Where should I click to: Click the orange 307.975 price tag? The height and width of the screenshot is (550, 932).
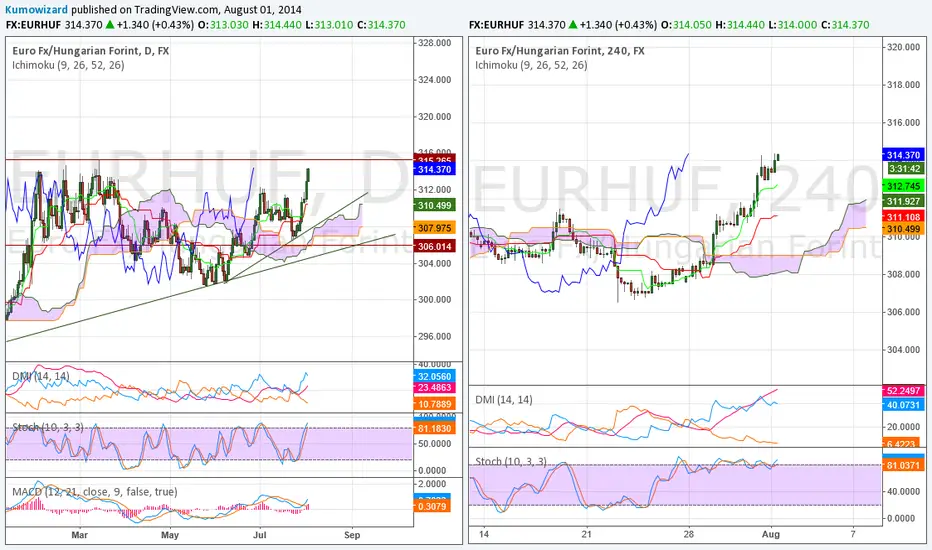click(x=434, y=228)
